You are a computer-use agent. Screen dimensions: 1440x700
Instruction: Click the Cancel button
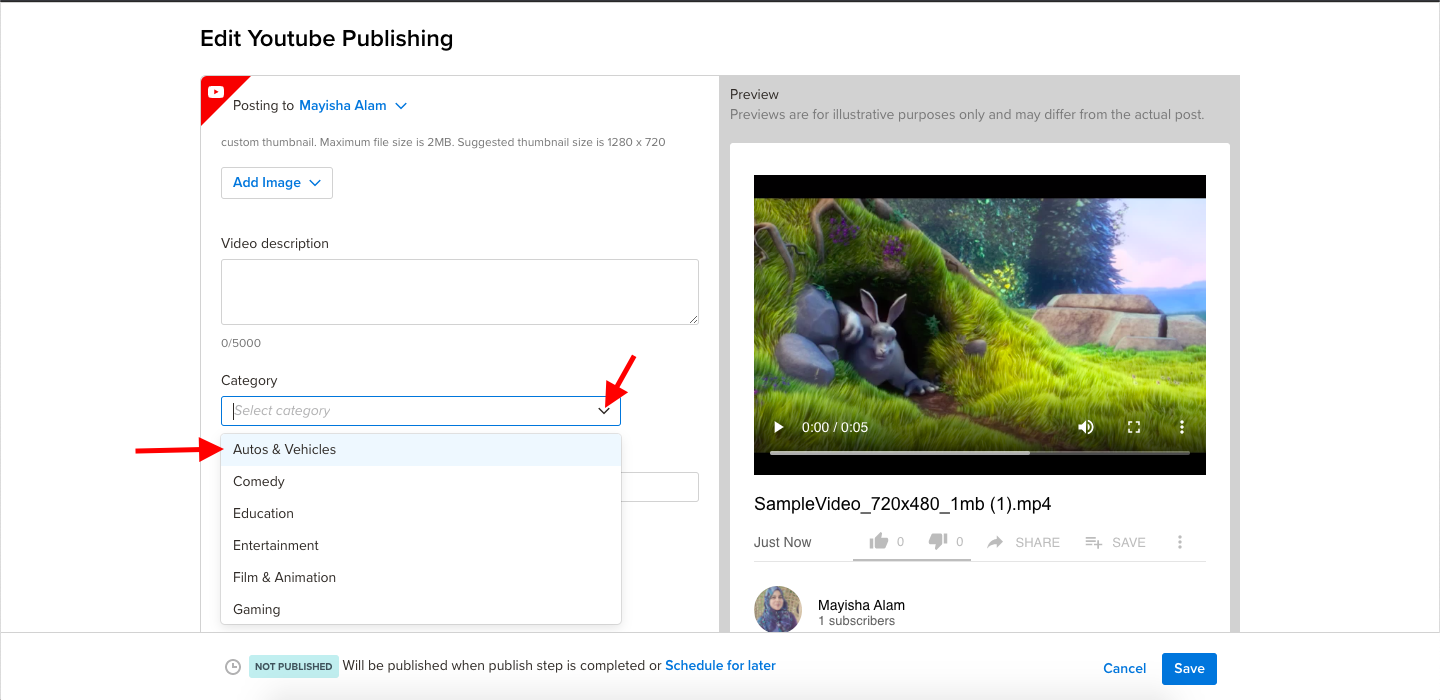click(x=1125, y=668)
